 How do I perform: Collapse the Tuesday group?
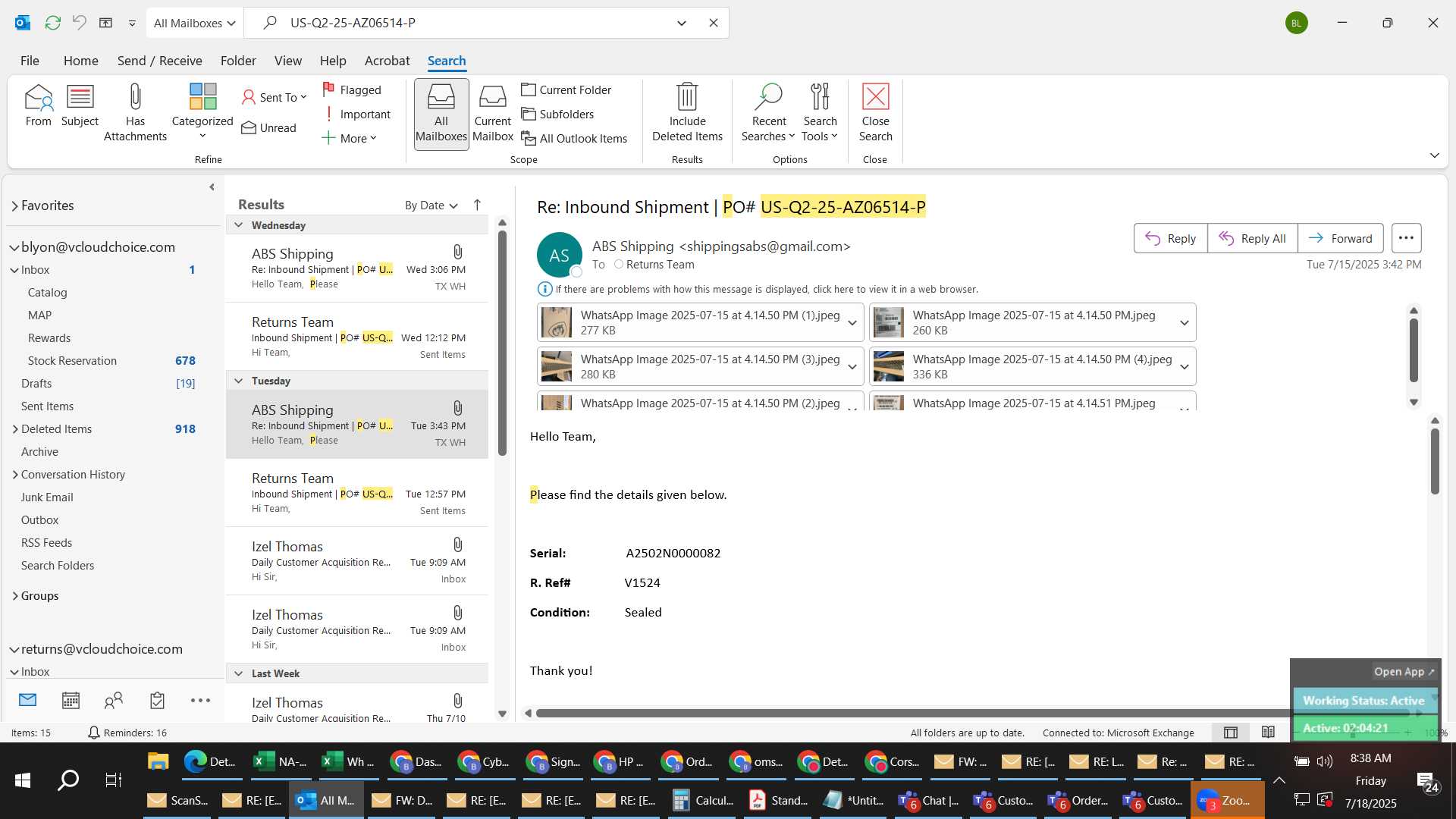point(238,381)
